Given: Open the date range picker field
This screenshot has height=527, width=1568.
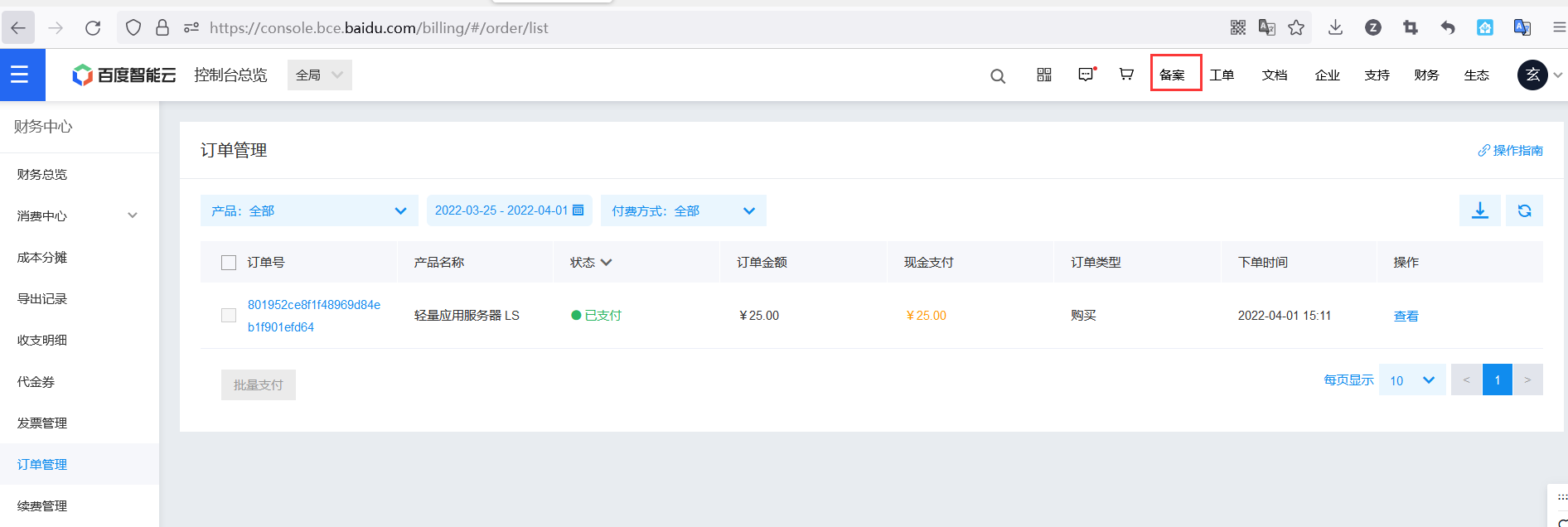Looking at the screenshot, I should (x=509, y=210).
